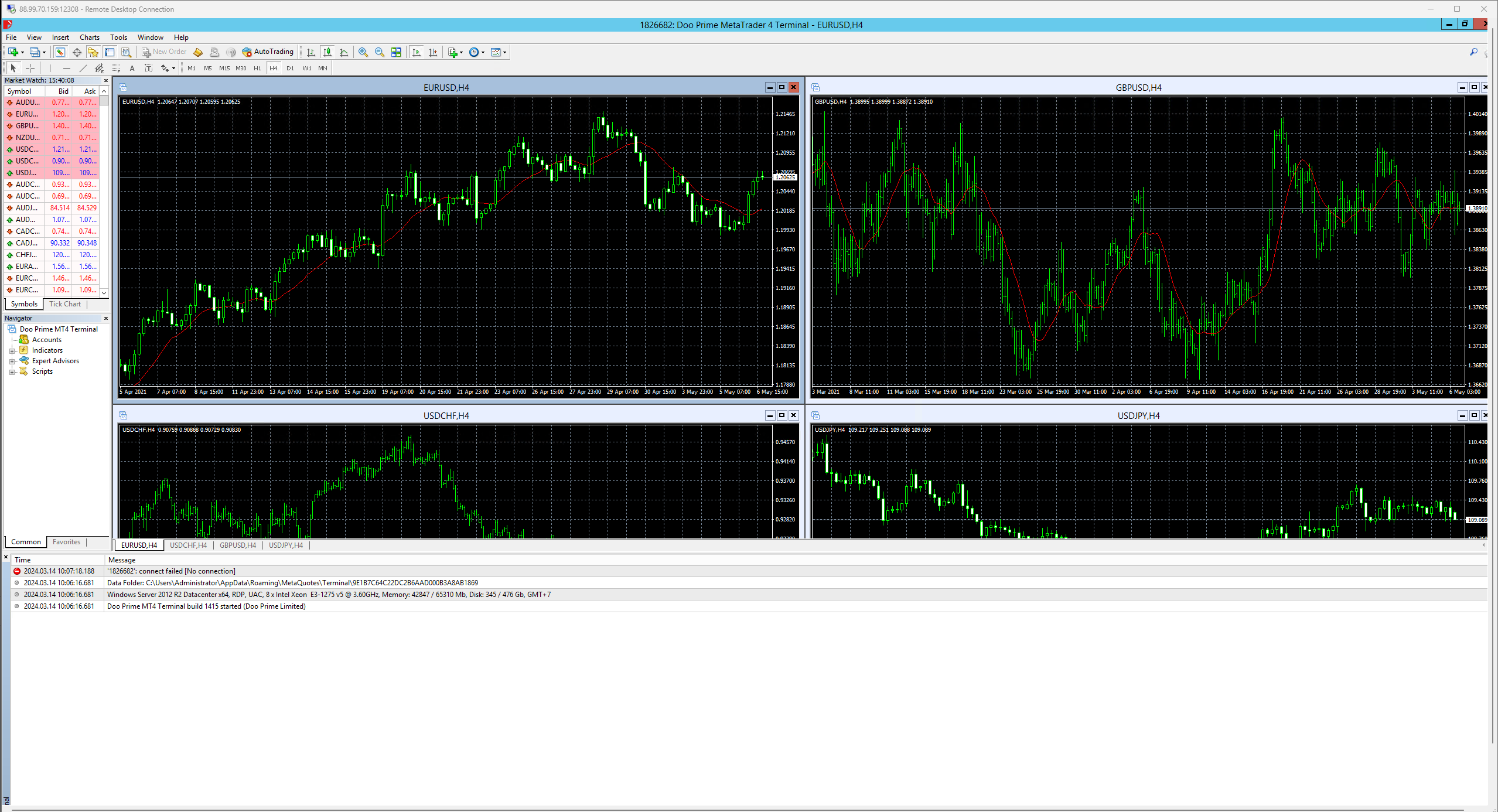Toggle the Terminal panel
Image resolution: width=1498 pixels, height=812 pixels.
110,52
